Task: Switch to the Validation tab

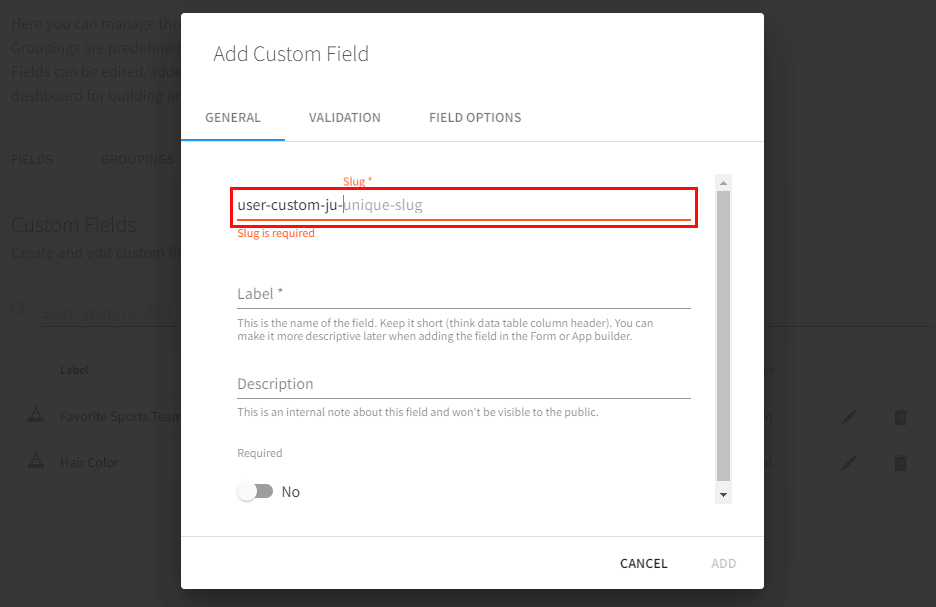Action: 344,118
